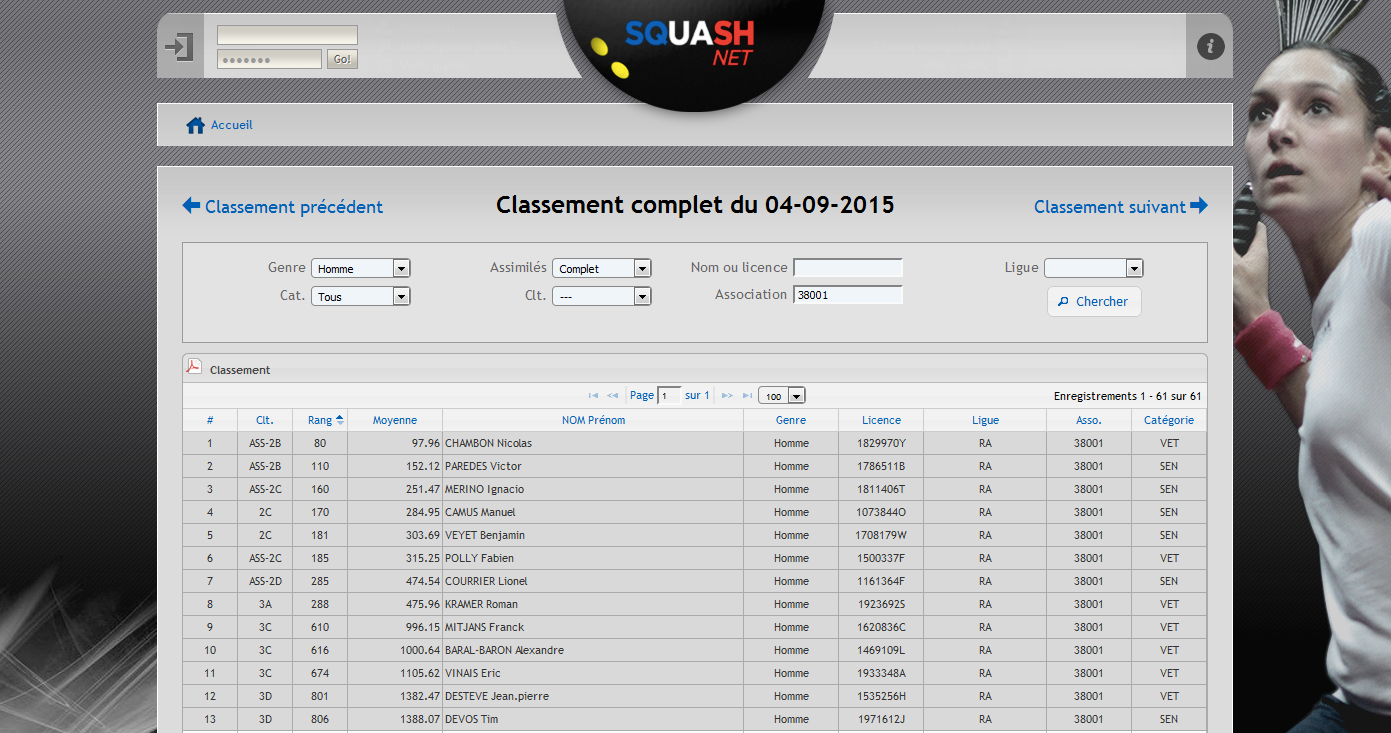Open Classement suivant link

[1110, 207]
